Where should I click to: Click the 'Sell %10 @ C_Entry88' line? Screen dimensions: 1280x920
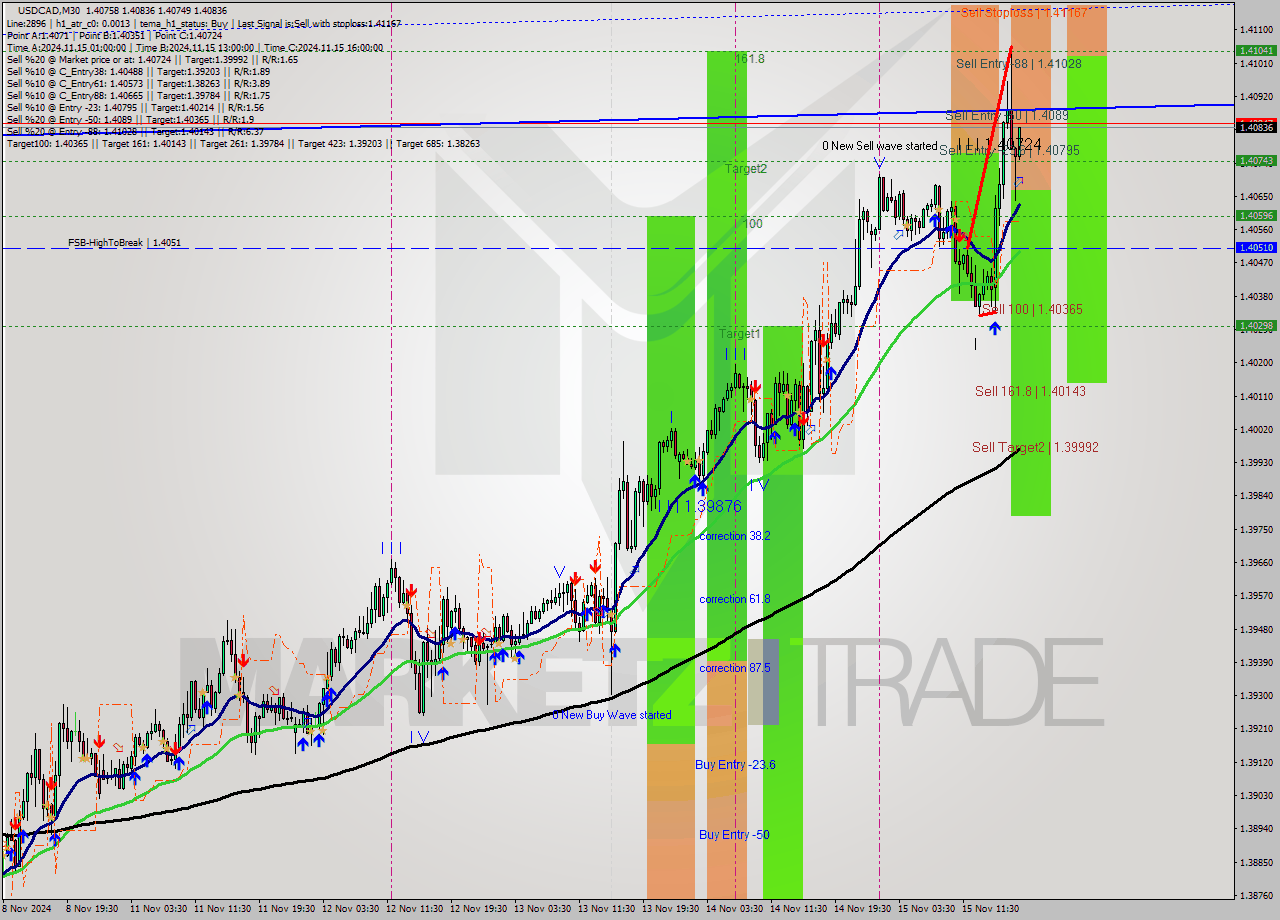138,95
